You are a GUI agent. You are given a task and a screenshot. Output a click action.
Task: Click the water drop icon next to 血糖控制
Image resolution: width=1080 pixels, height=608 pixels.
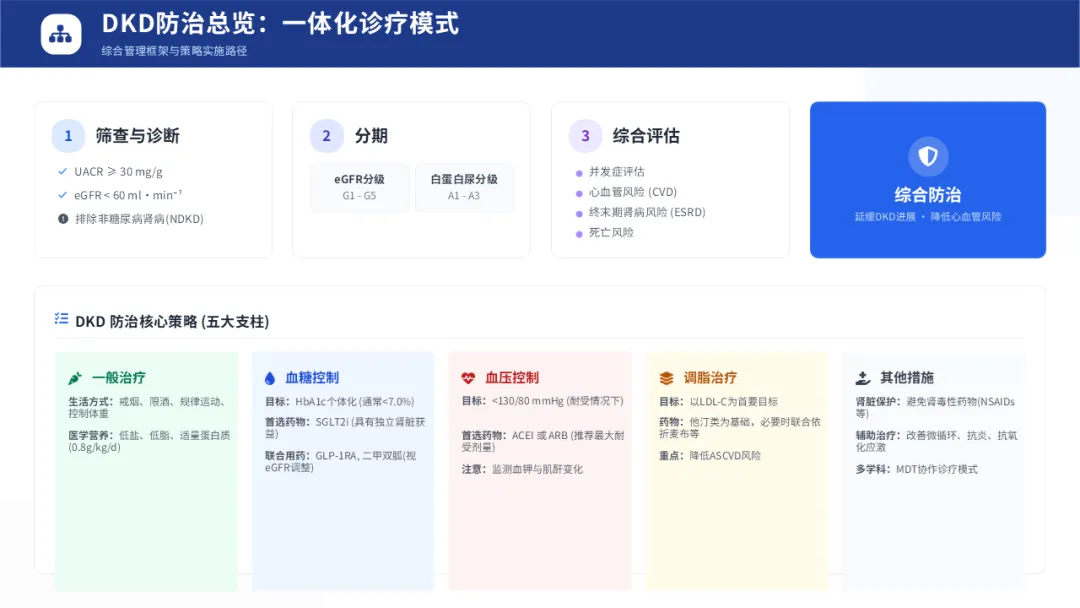click(270, 378)
